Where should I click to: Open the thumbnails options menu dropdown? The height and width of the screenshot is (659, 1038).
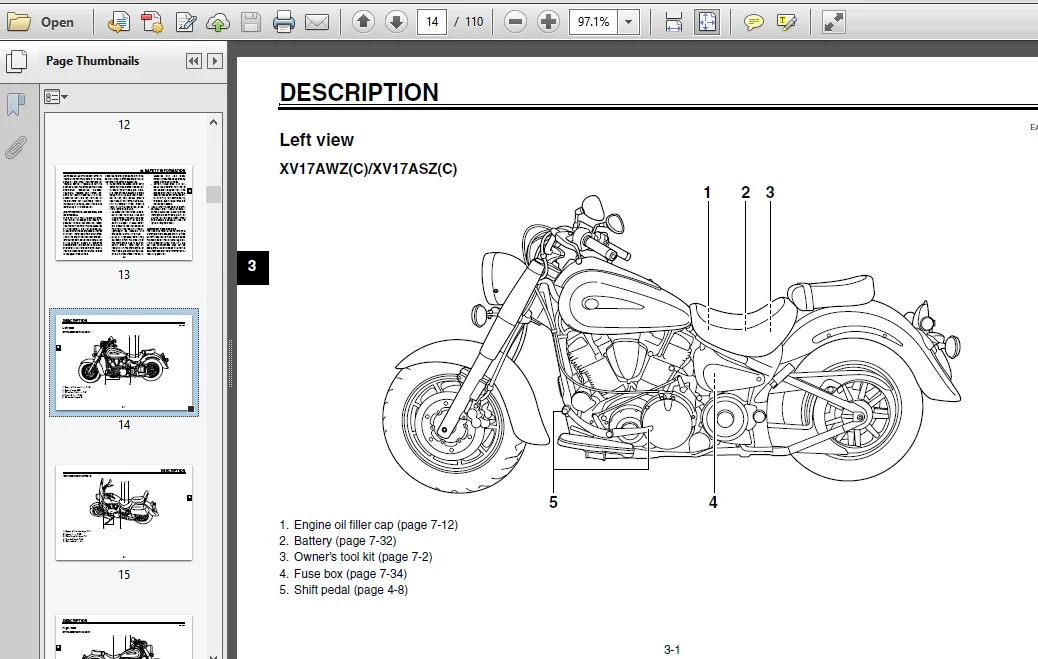coord(56,97)
